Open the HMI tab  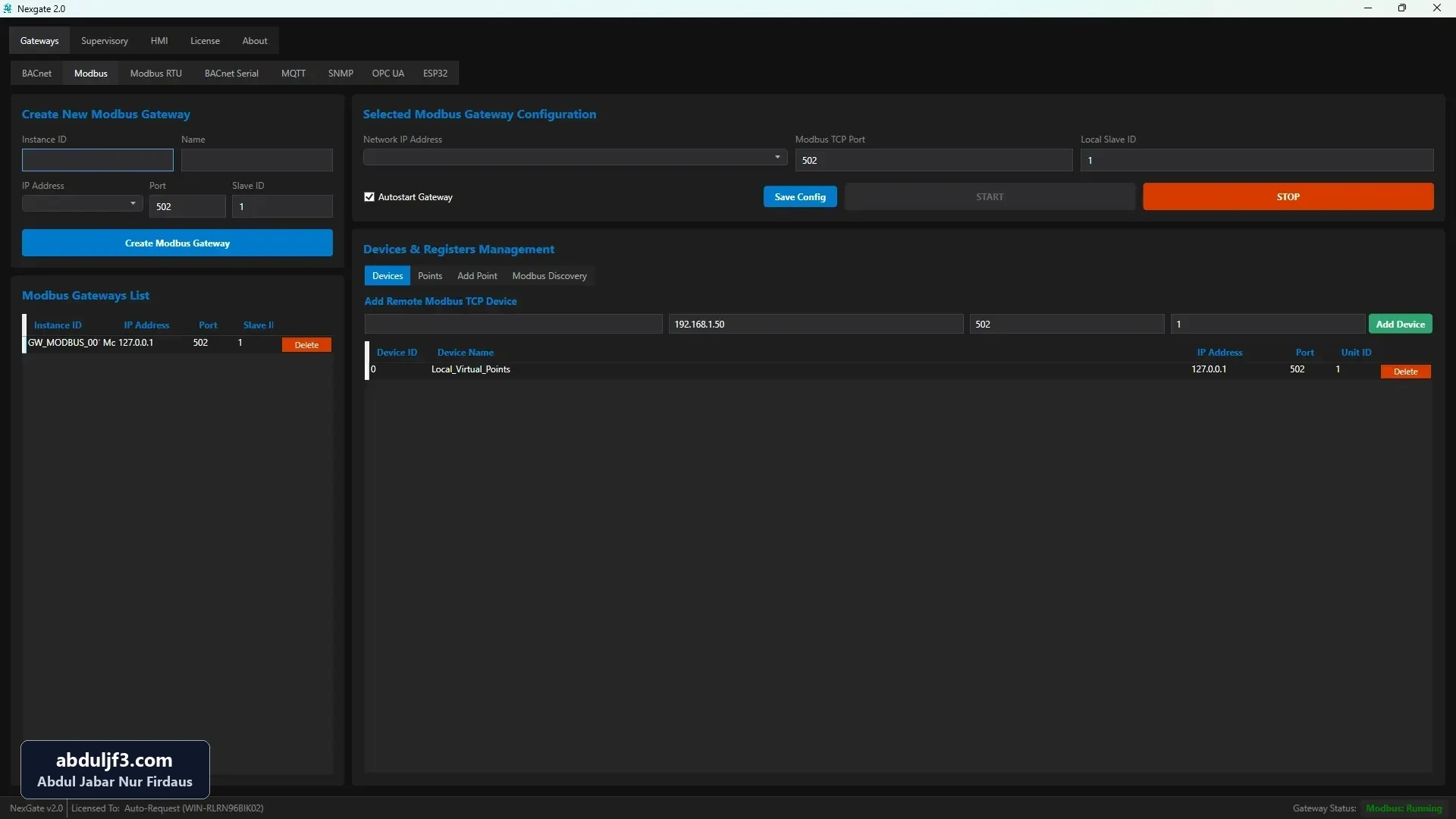click(159, 41)
